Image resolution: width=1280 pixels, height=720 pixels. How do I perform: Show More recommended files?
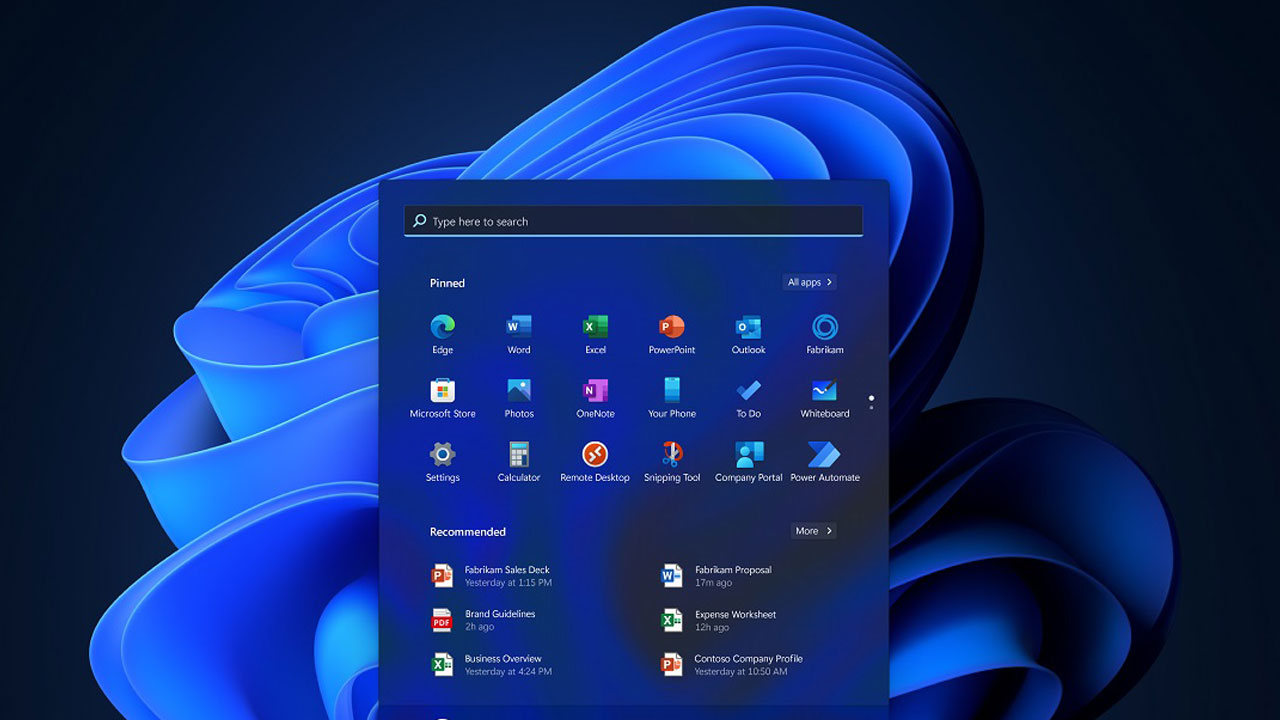click(x=813, y=531)
